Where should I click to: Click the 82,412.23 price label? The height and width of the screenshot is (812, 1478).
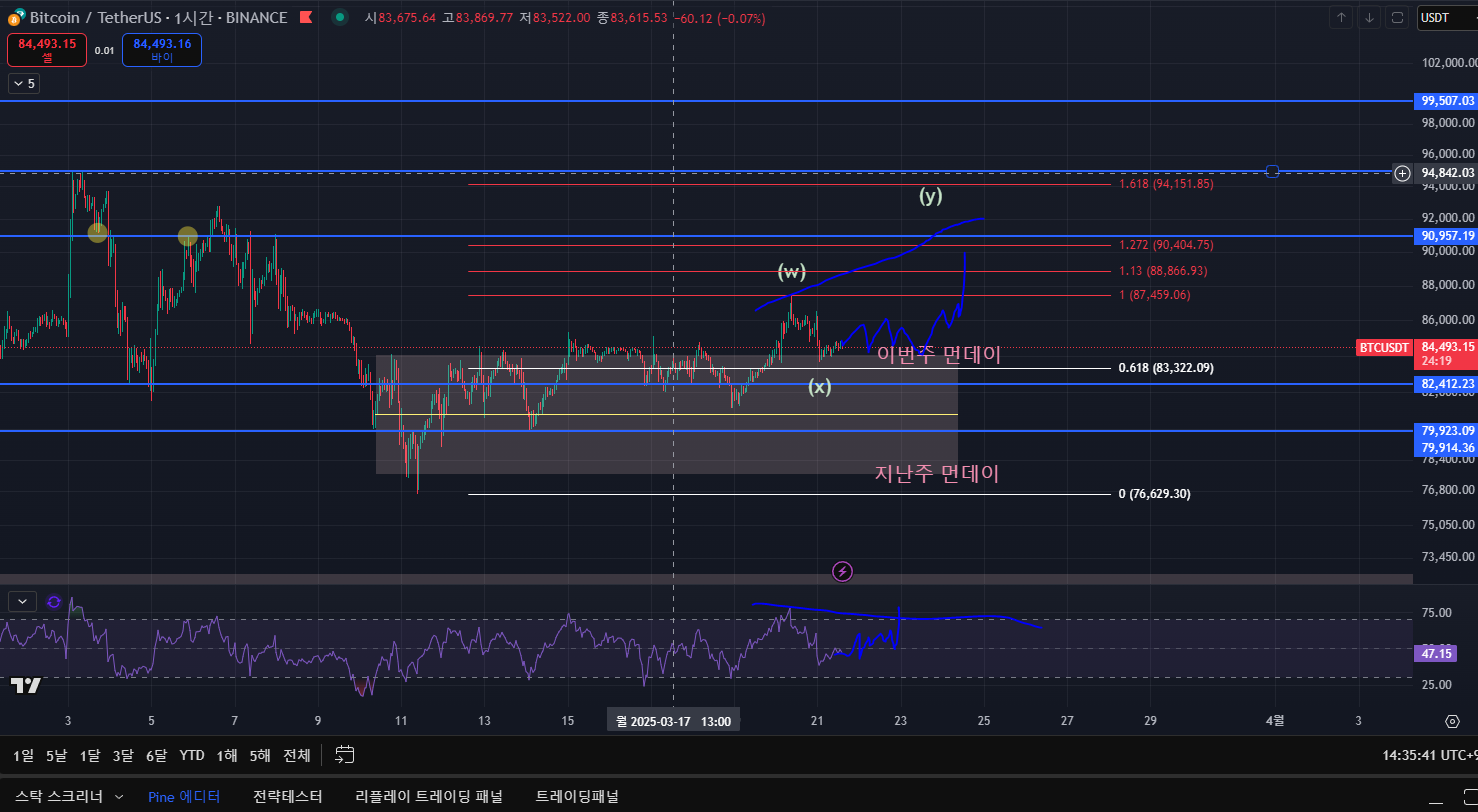point(1447,384)
